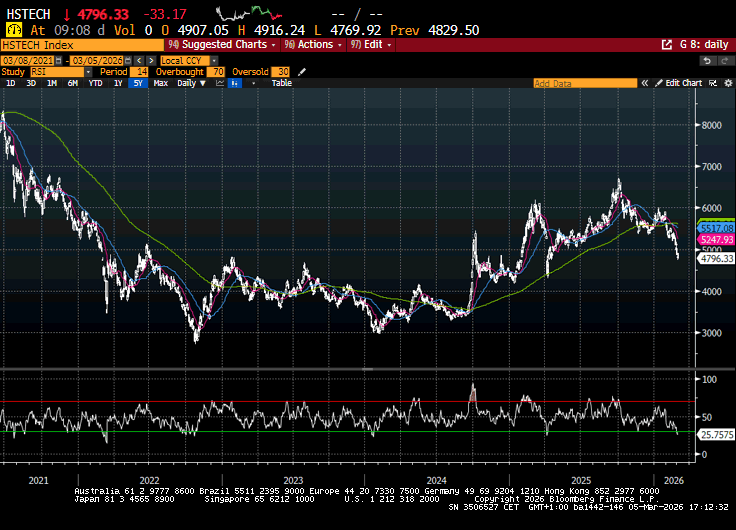Image resolution: width=736 pixels, height=530 pixels.
Task: Click the pencil edit icon beside Oversold
Action: coord(303,72)
